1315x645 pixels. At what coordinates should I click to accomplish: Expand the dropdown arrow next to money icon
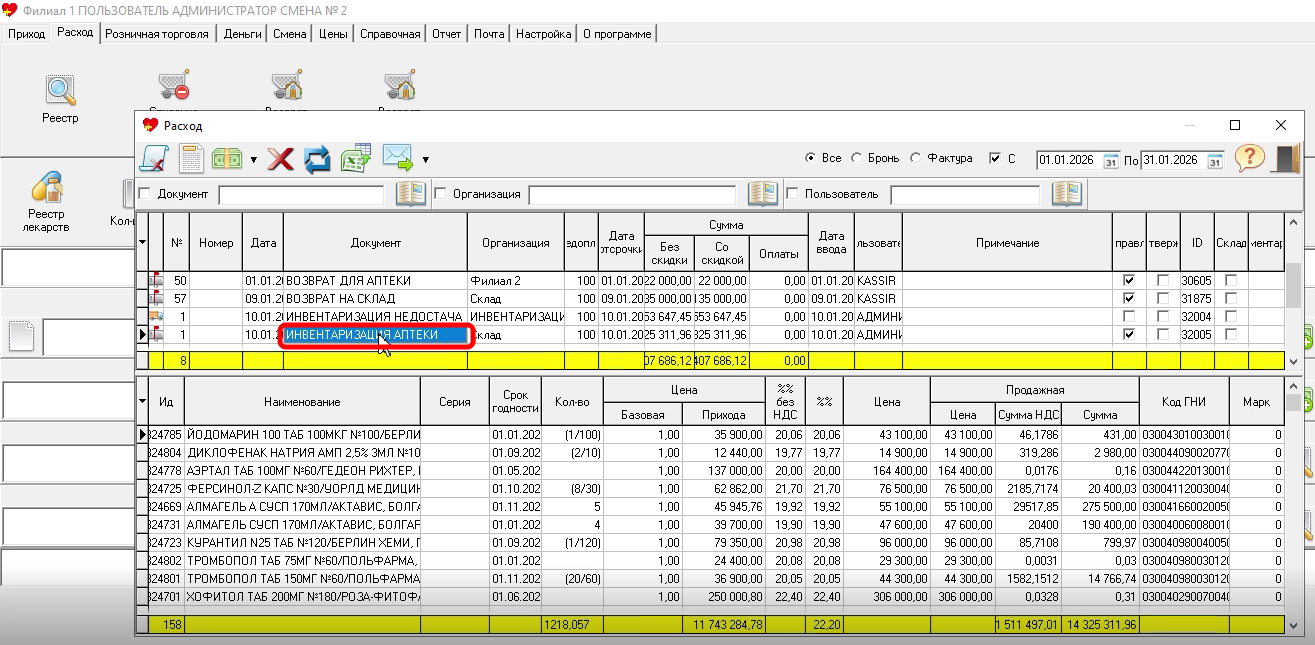254,160
